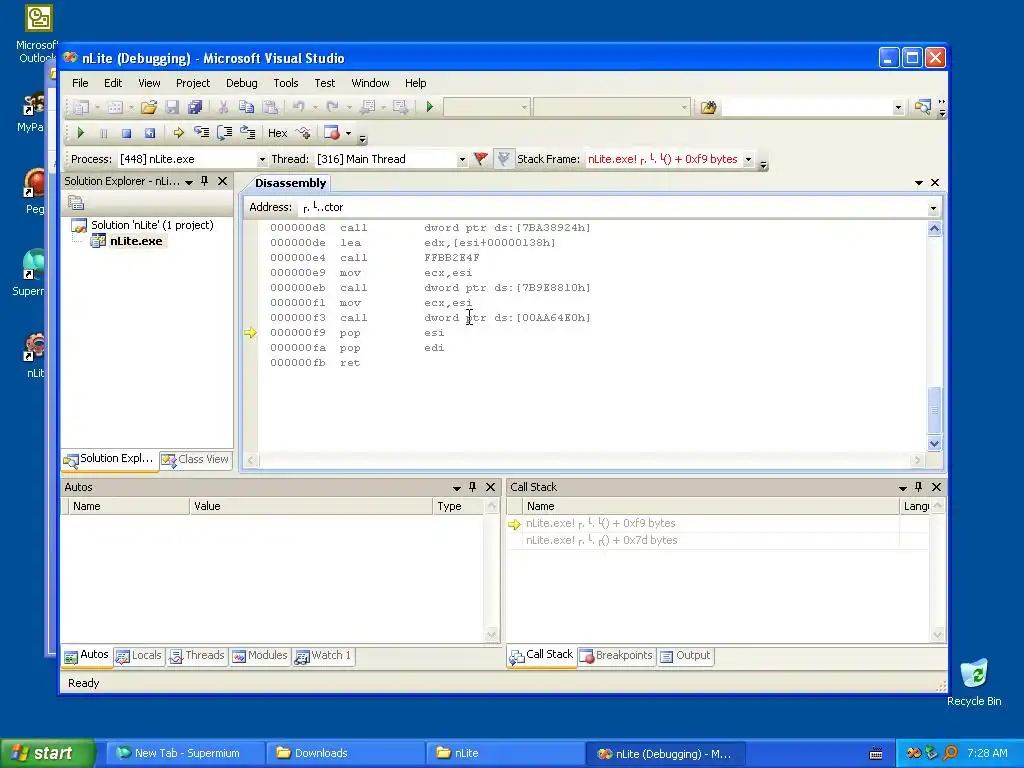Click the Solution Explorer Properties toolbar icon
This screenshot has height=768, width=1024.
(76, 203)
